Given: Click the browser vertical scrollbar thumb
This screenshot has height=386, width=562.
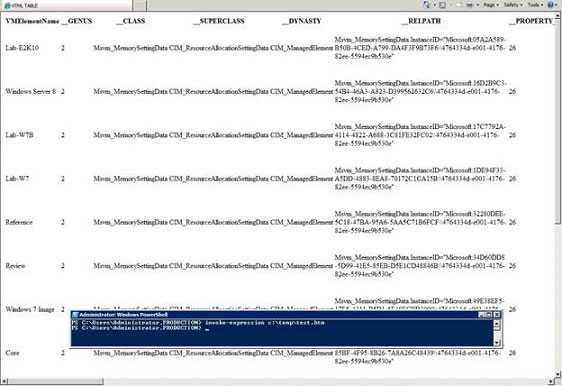Looking at the screenshot, I should click(558, 121).
